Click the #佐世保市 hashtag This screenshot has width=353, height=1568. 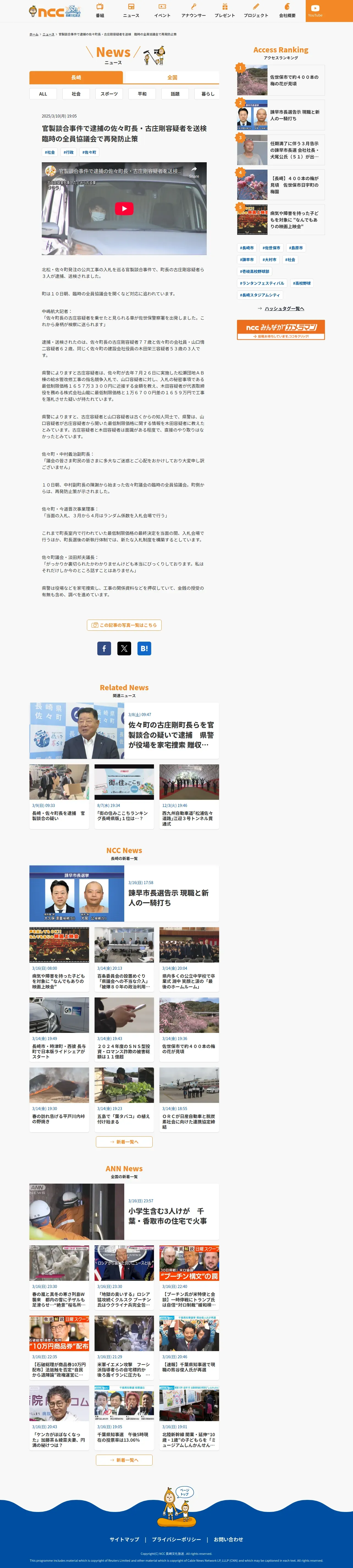[271, 248]
